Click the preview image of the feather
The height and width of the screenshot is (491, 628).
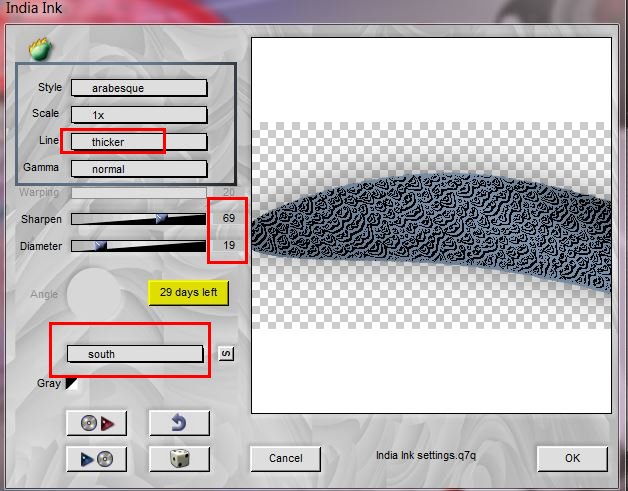pyautogui.click(x=431, y=225)
